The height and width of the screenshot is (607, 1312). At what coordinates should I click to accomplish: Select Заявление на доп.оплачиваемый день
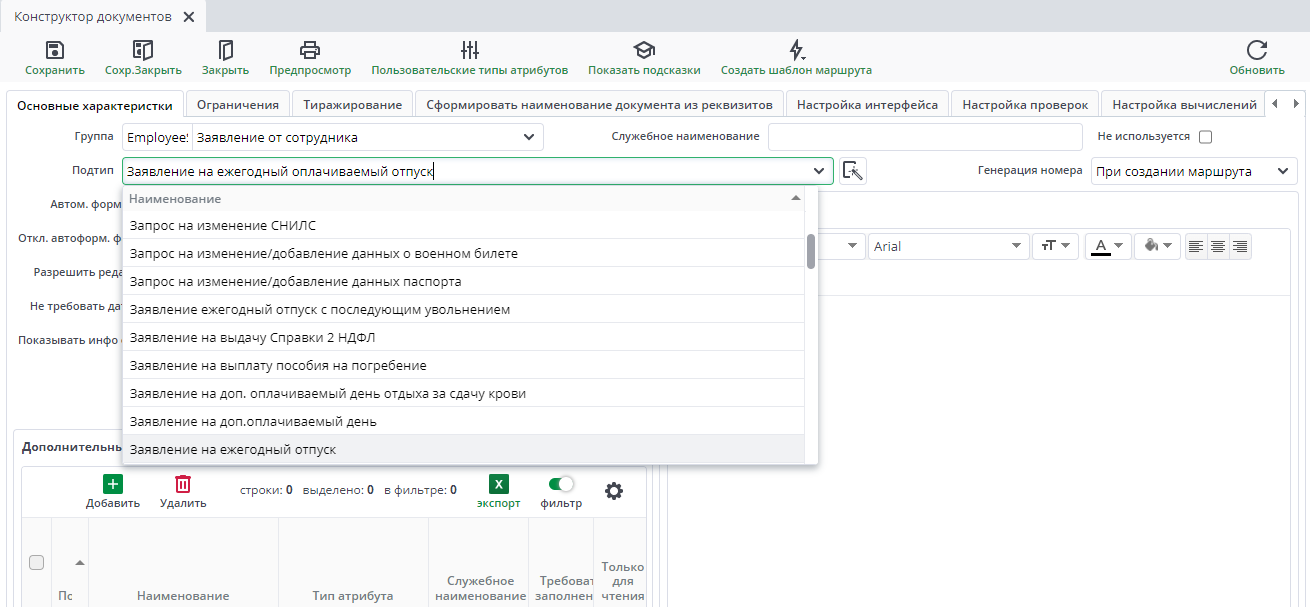(x=464, y=421)
